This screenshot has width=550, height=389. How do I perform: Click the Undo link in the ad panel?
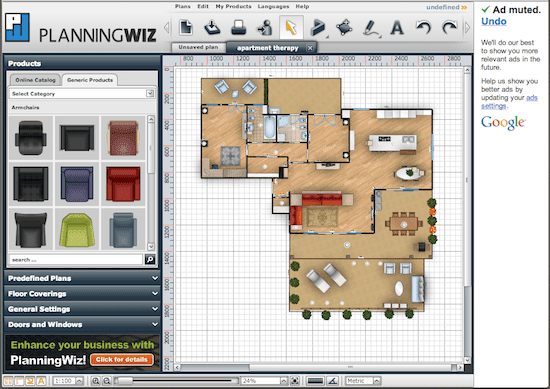click(x=494, y=21)
